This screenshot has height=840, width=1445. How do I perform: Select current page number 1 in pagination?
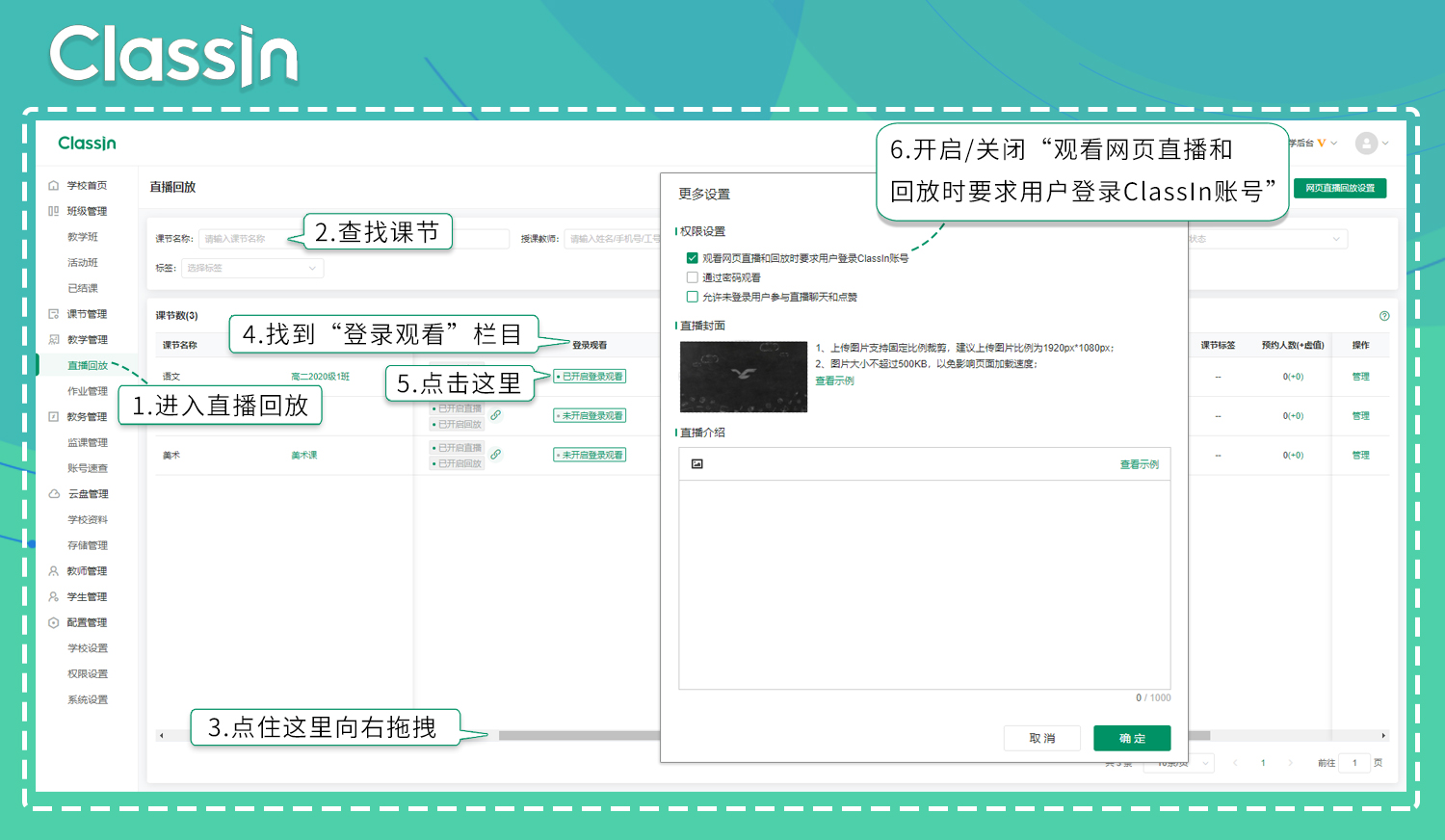(x=1263, y=763)
